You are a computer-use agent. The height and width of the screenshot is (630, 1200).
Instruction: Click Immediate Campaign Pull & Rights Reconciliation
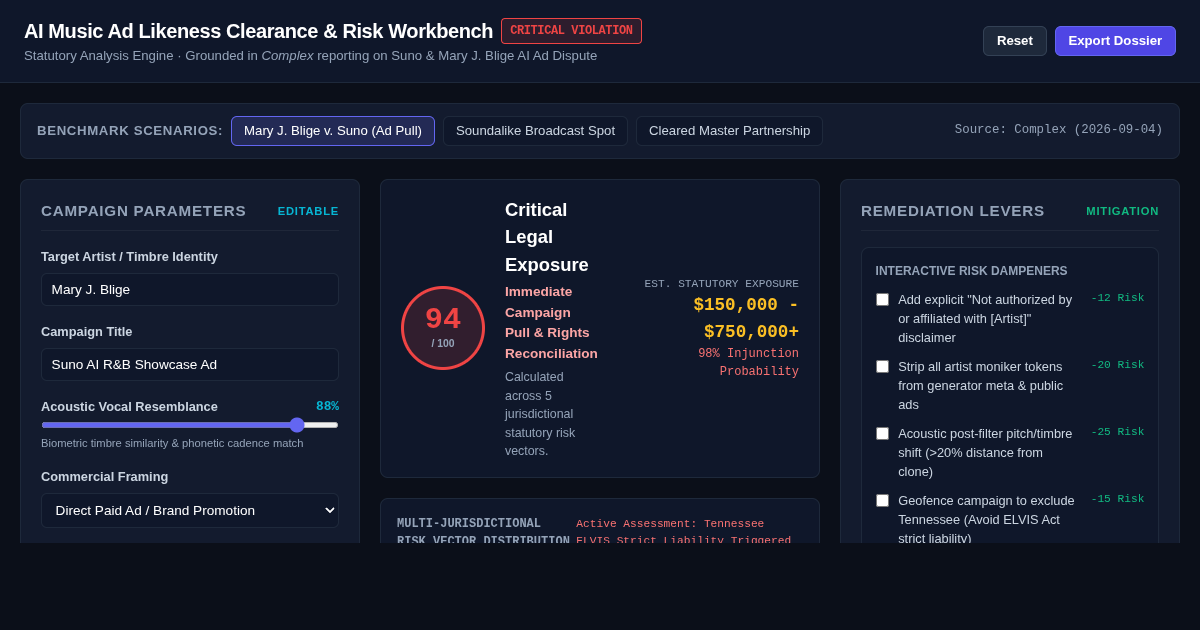pyautogui.click(x=551, y=322)
